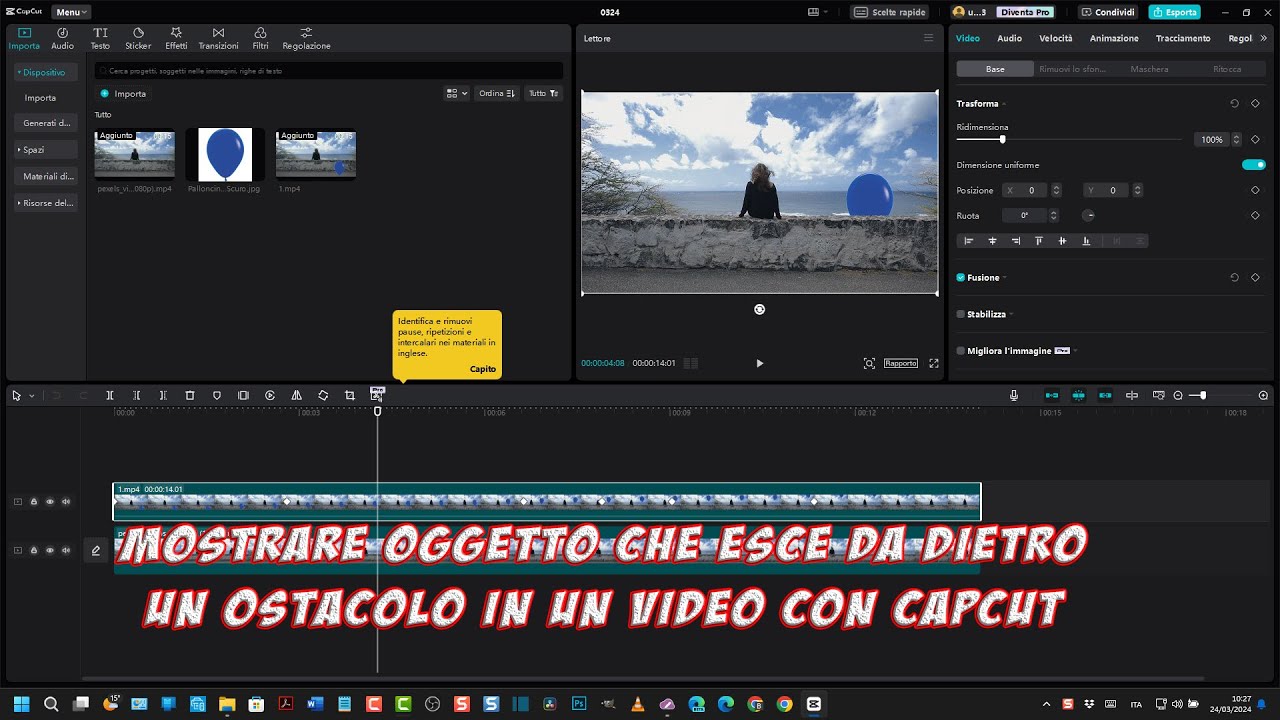Click the fullscreen icon in the player

click(x=934, y=363)
